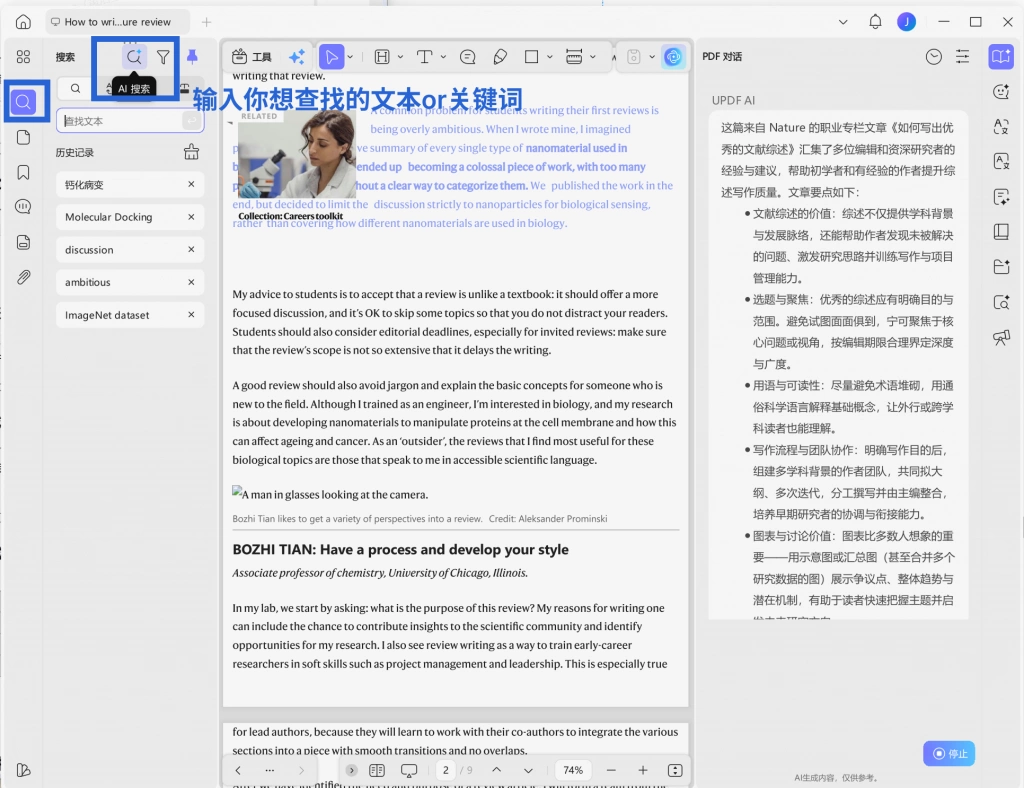Go to the previous view with back arrow
This screenshot has height=788, width=1024.
pos(238,770)
